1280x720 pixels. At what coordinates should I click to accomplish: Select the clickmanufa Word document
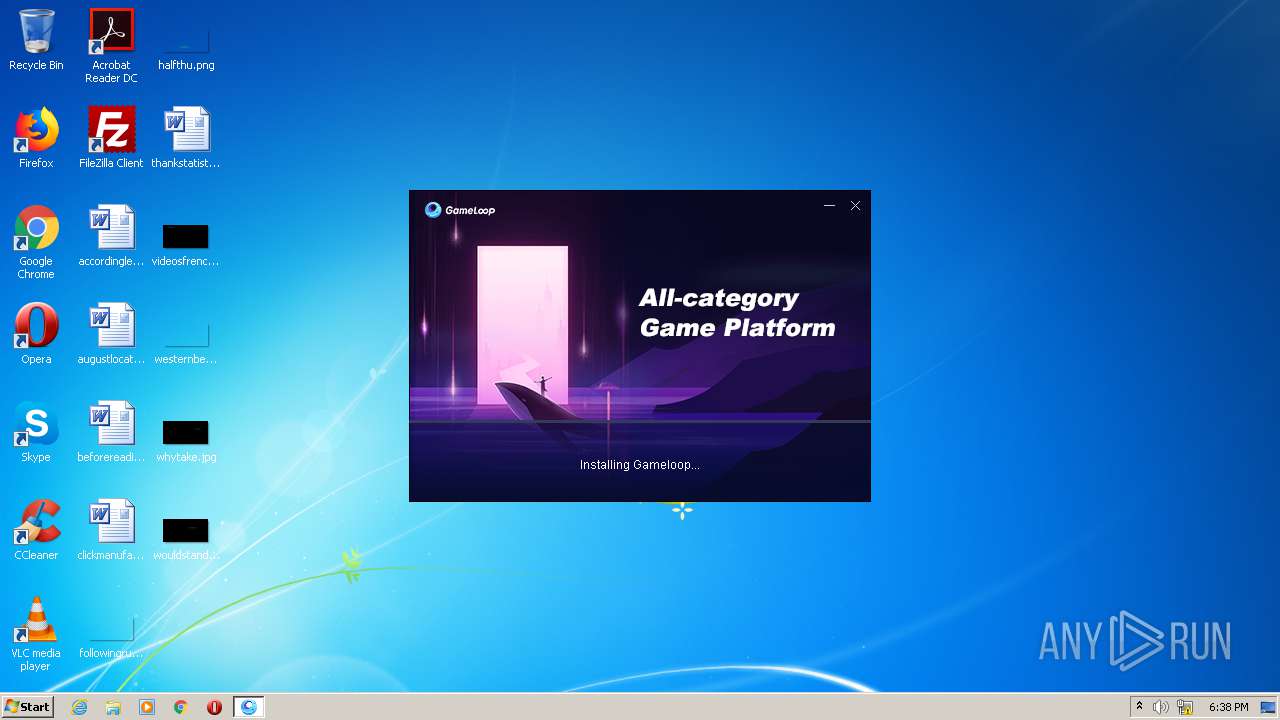111,529
